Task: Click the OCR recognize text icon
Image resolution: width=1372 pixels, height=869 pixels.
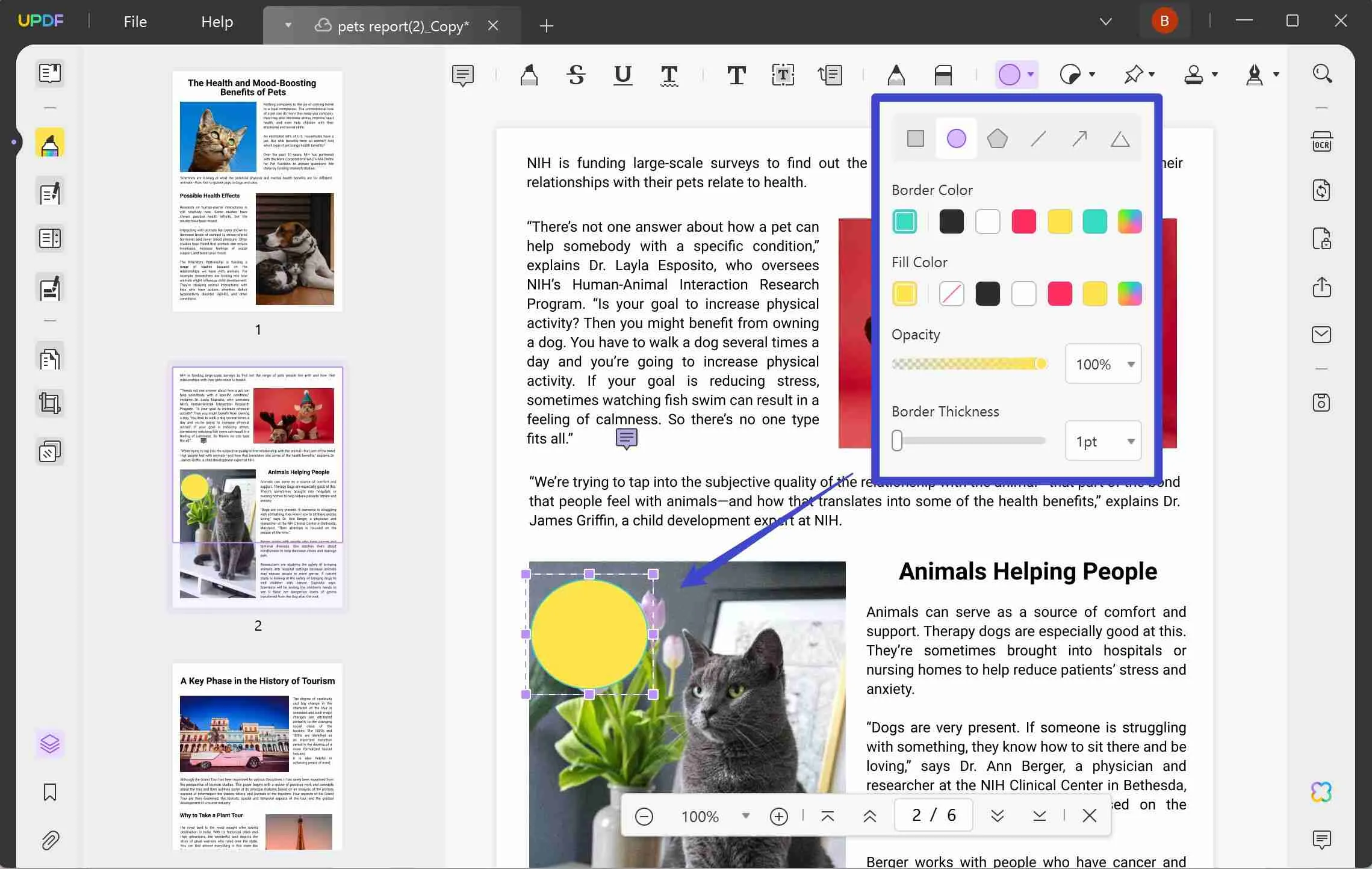Action: [x=1322, y=142]
